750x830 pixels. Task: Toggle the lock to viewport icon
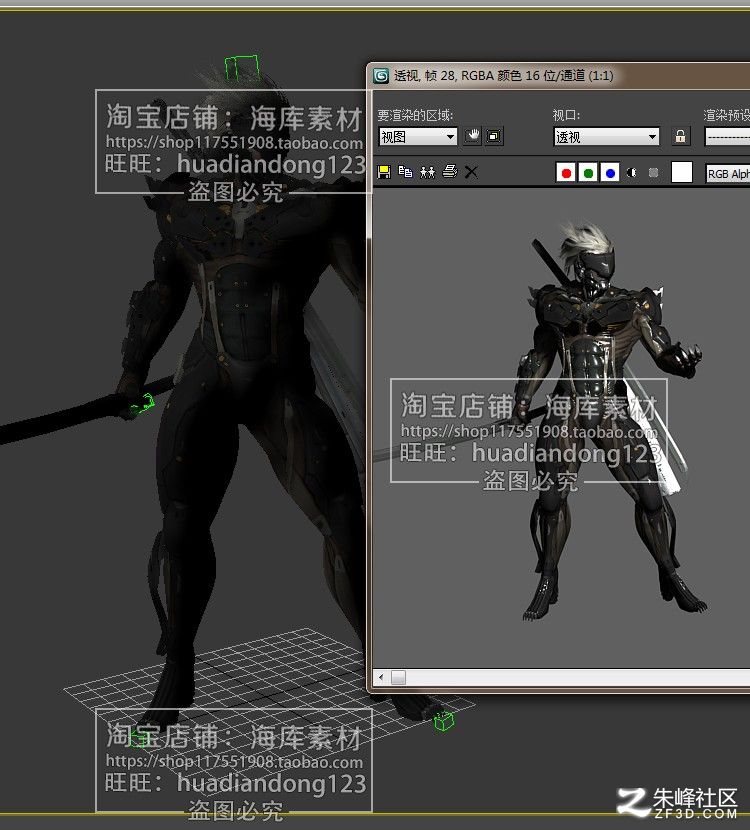click(x=681, y=136)
